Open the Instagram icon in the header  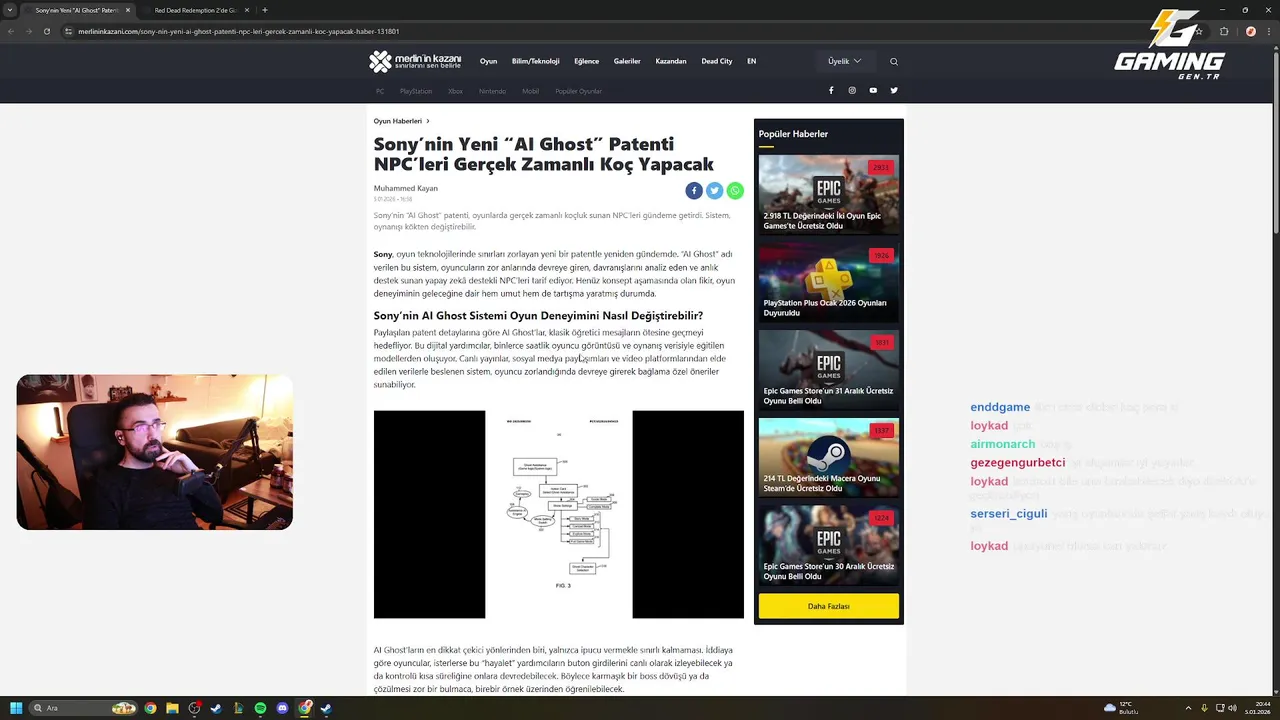852,90
